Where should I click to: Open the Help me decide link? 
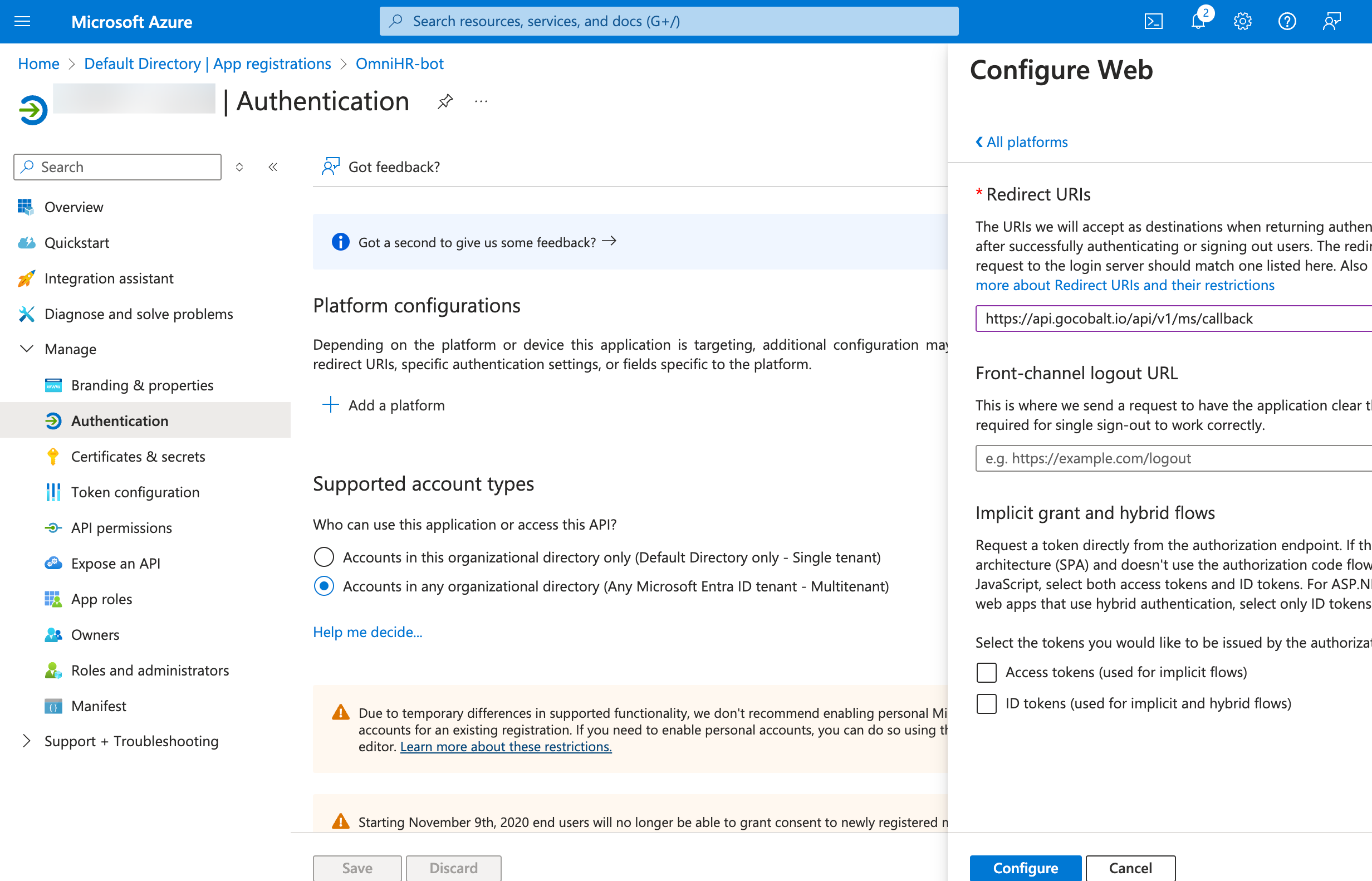367,632
